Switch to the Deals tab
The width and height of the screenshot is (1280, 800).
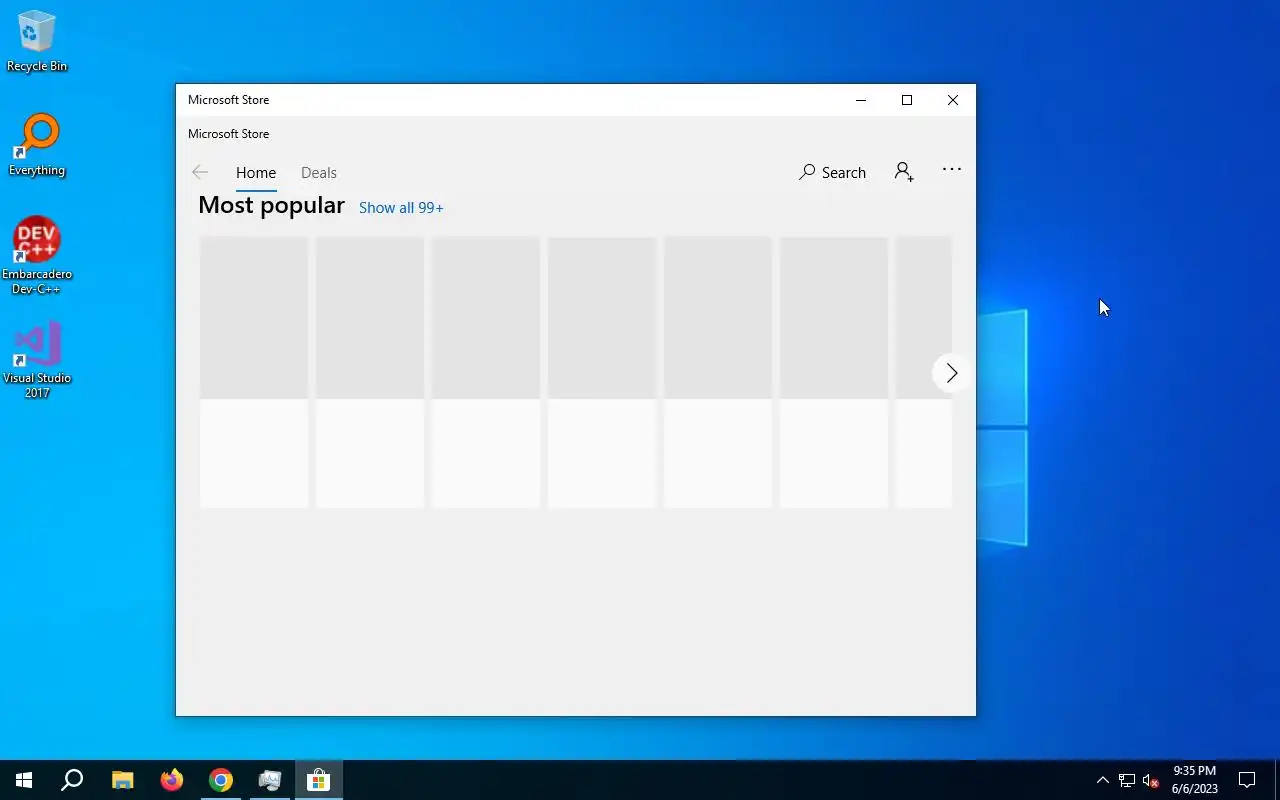[x=319, y=172]
